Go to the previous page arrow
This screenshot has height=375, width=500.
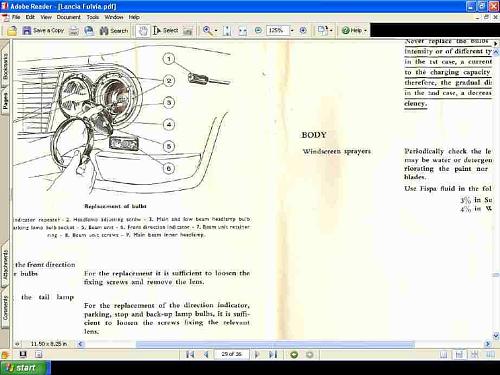pyautogui.click(x=206, y=354)
